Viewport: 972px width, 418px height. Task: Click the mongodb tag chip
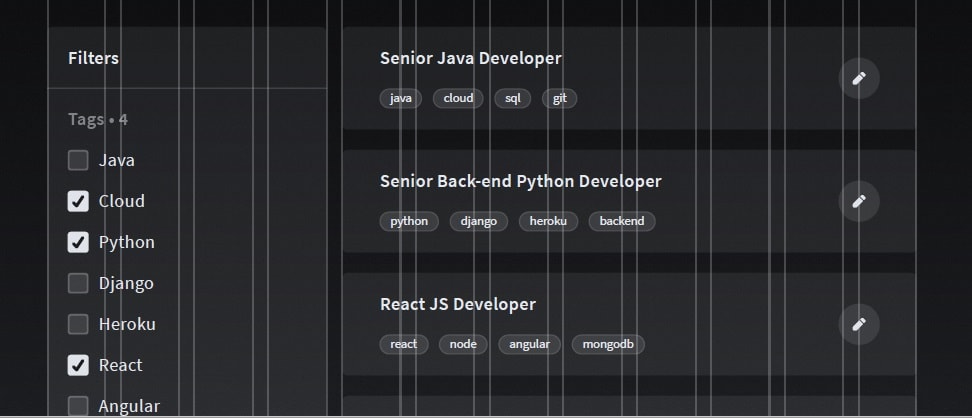point(608,344)
